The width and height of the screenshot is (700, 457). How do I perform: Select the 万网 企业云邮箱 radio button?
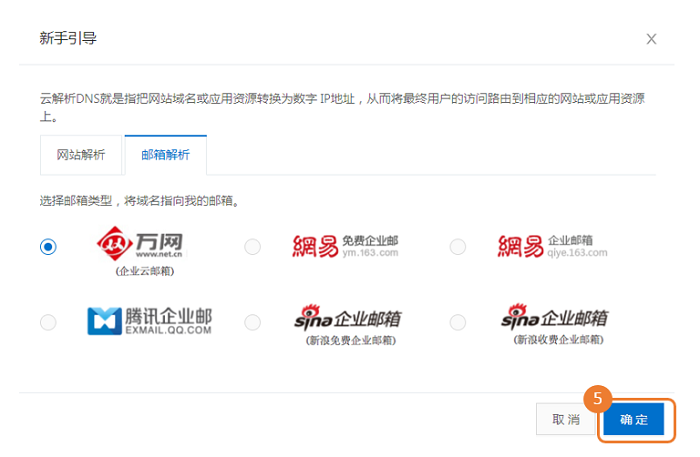pyautogui.click(x=48, y=247)
